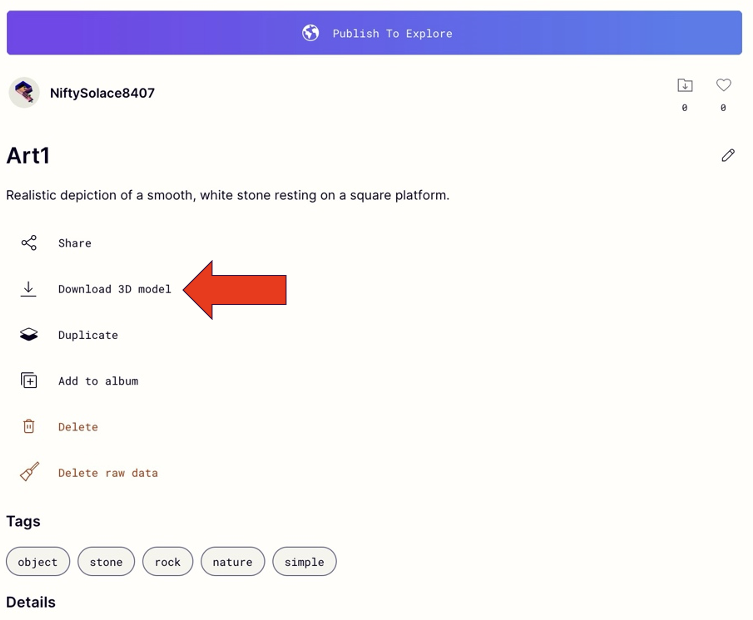Select the Delete raw data option
Screen dimensions: 753x620
(108, 473)
